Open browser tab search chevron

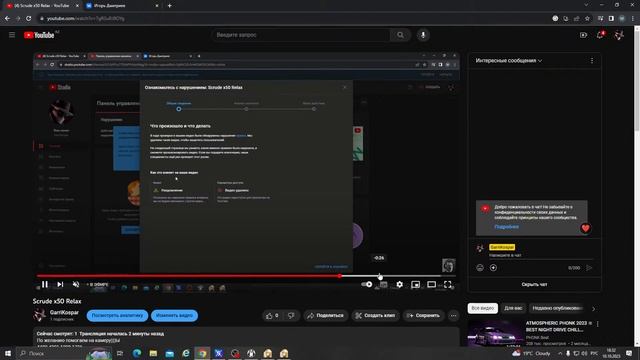pyautogui.click(x=586, y=5)
